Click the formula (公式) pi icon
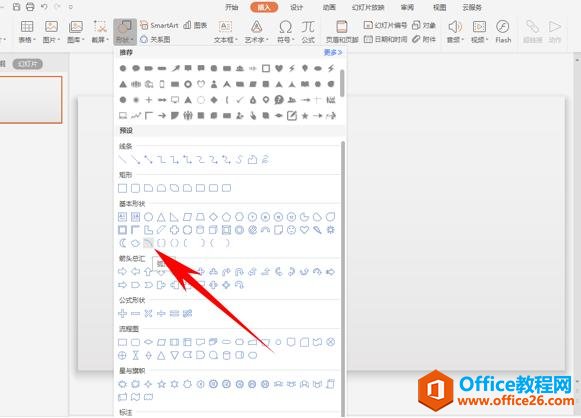Viewport: 581px width, 418px height. [x=308, y=31]
